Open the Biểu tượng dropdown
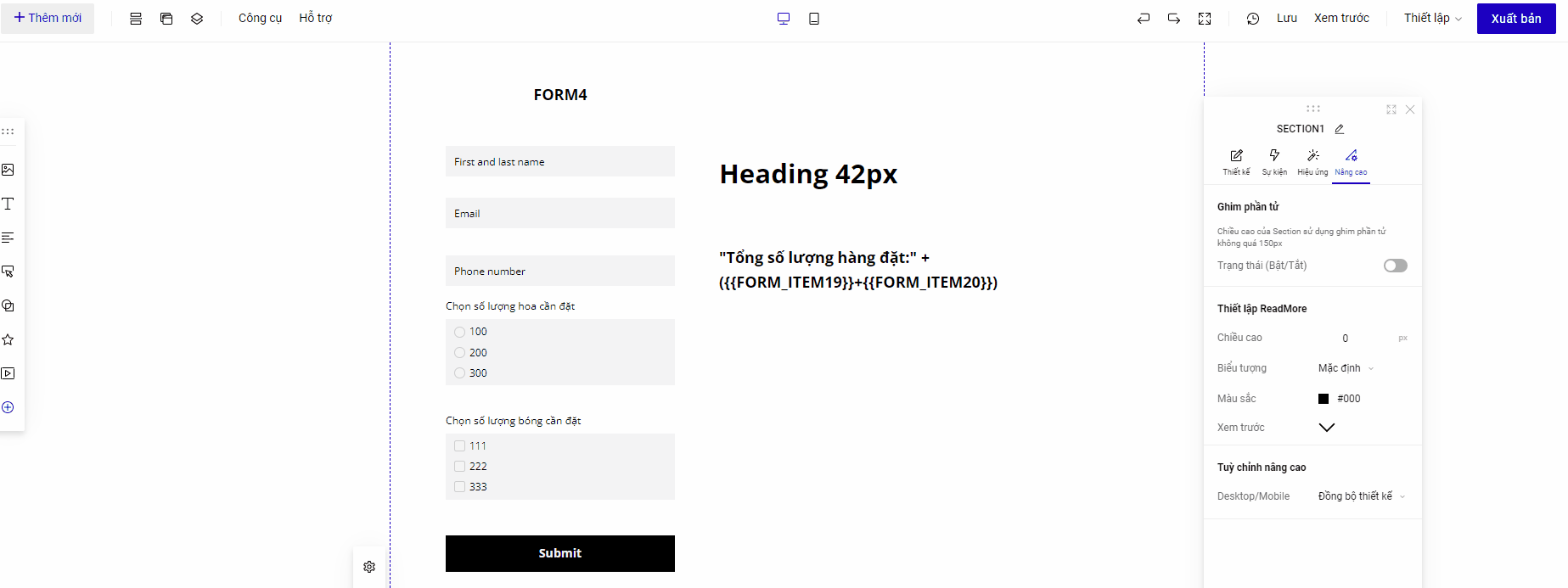The image size is (1568, 588). click(x=1346, y=368)
